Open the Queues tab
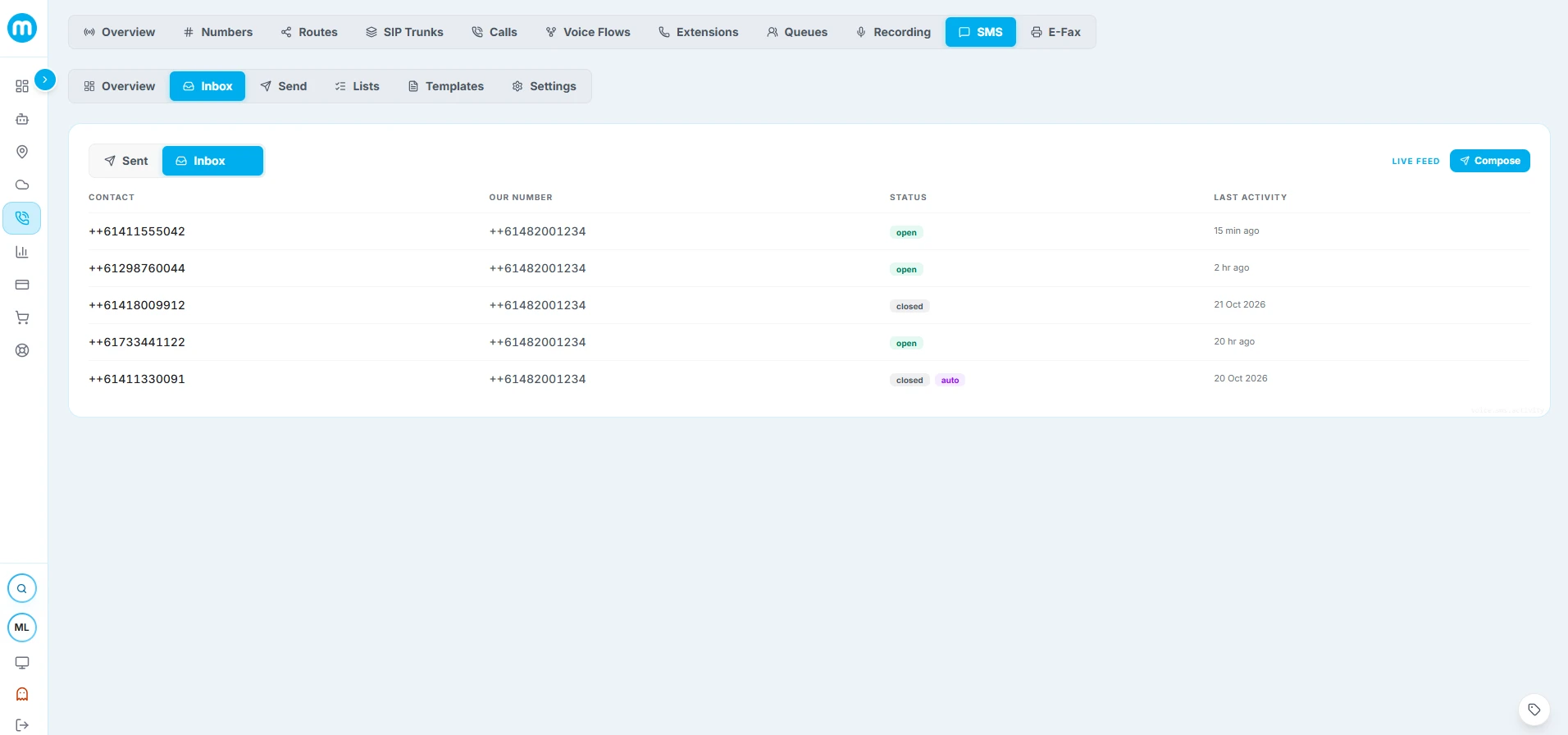Screen dimensions: 1568x735 point(797,32)
